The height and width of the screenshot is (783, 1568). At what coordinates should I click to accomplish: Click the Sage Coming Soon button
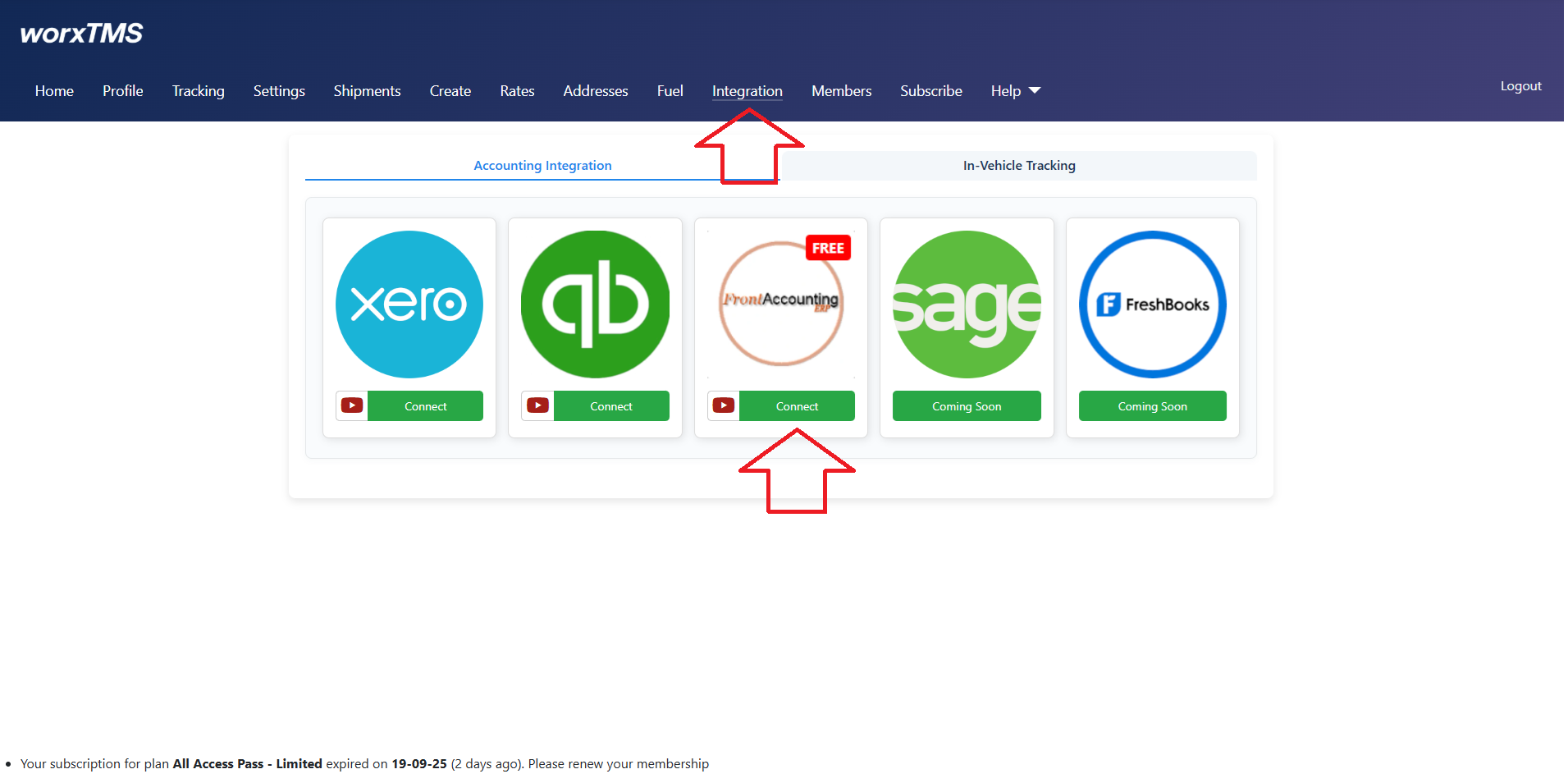click(x=967, y=406)
